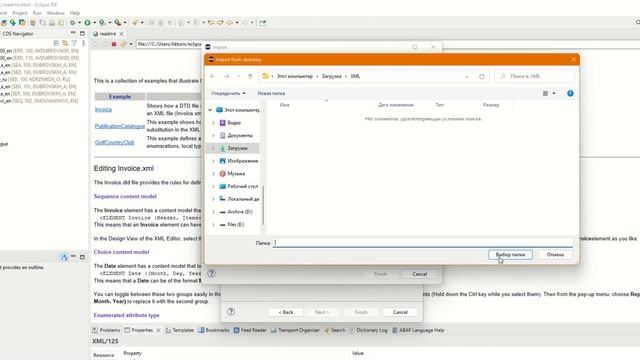Open the Run menu
Image resolution: width=640 pixels, height=360 pixels.
[x=37, y=13]
